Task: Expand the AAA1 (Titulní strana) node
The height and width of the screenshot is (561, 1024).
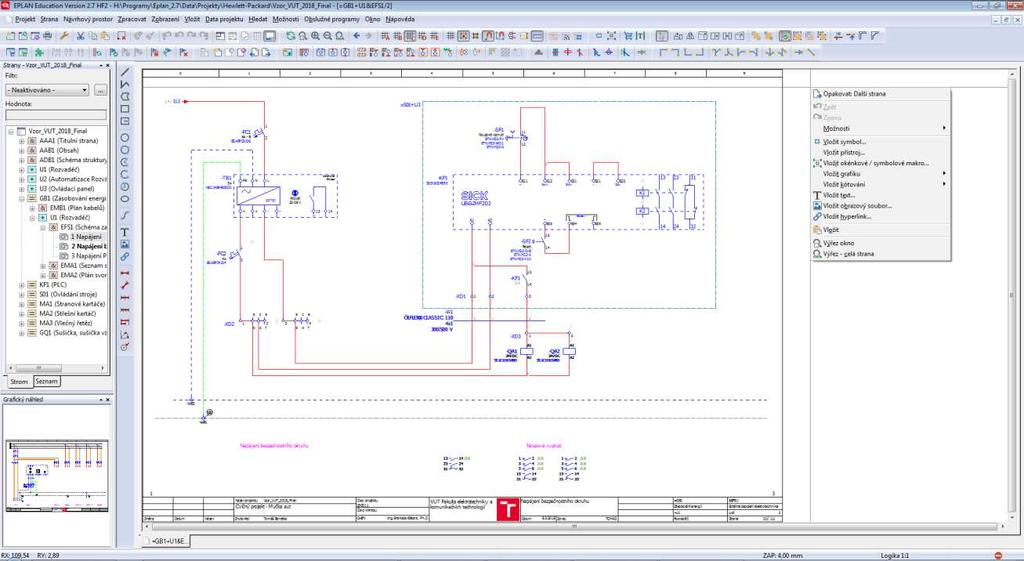Action: pos(22,141)
